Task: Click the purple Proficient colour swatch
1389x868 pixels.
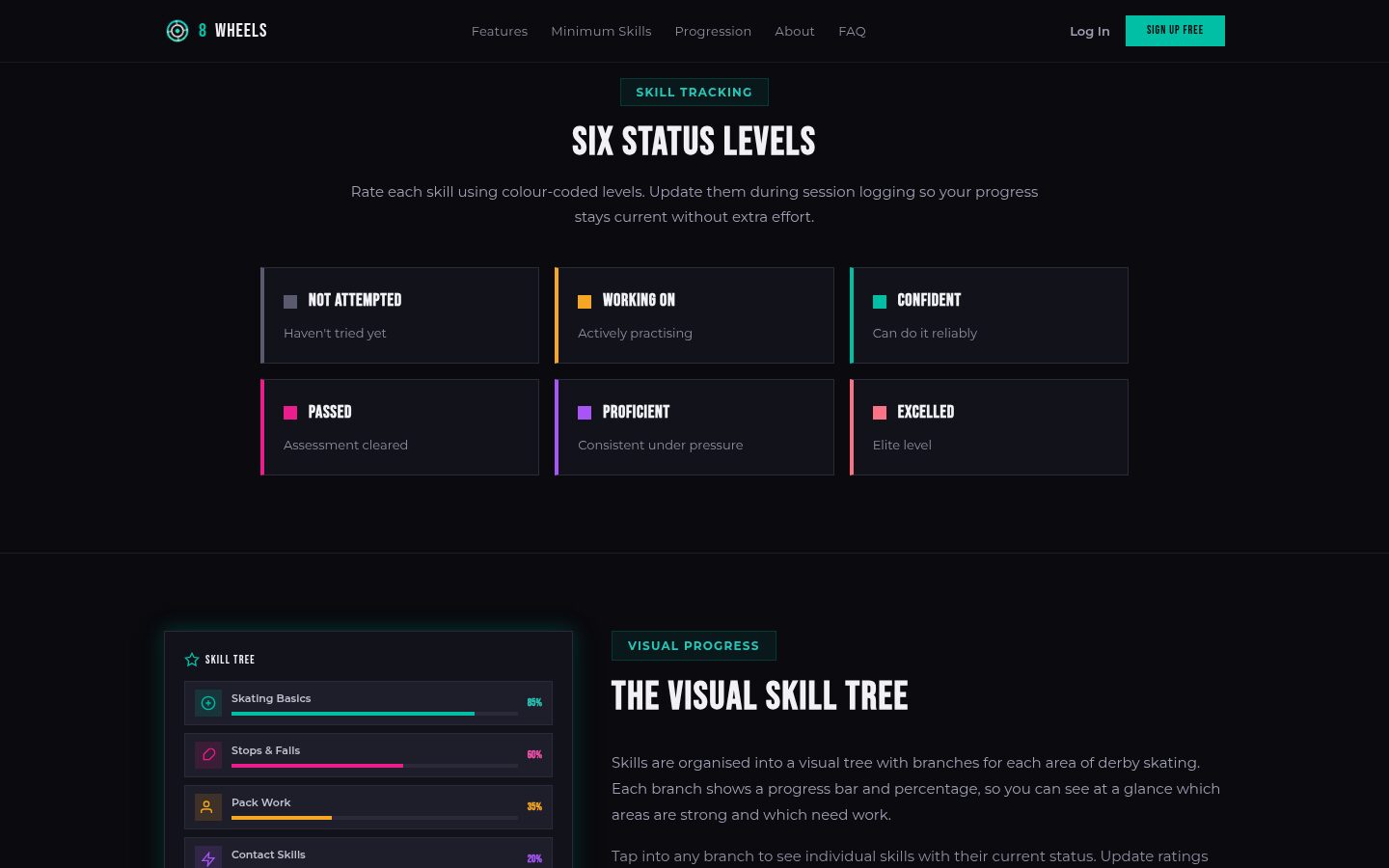Action: click(x=585, y=413)
